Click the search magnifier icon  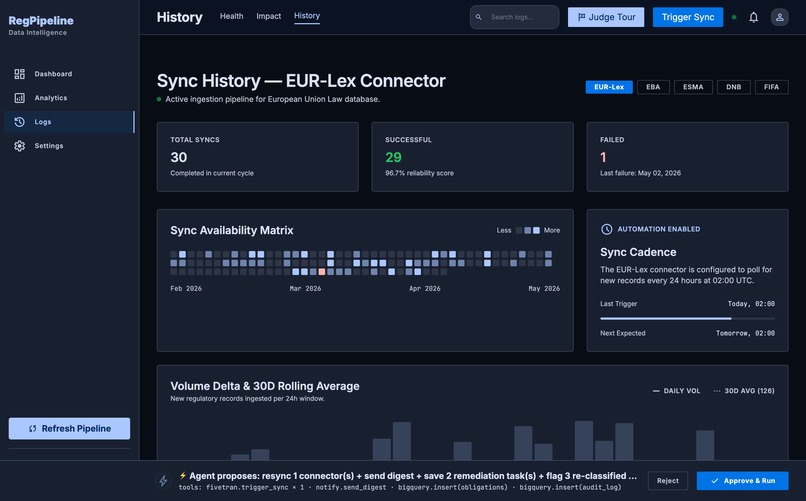point(479,17)
